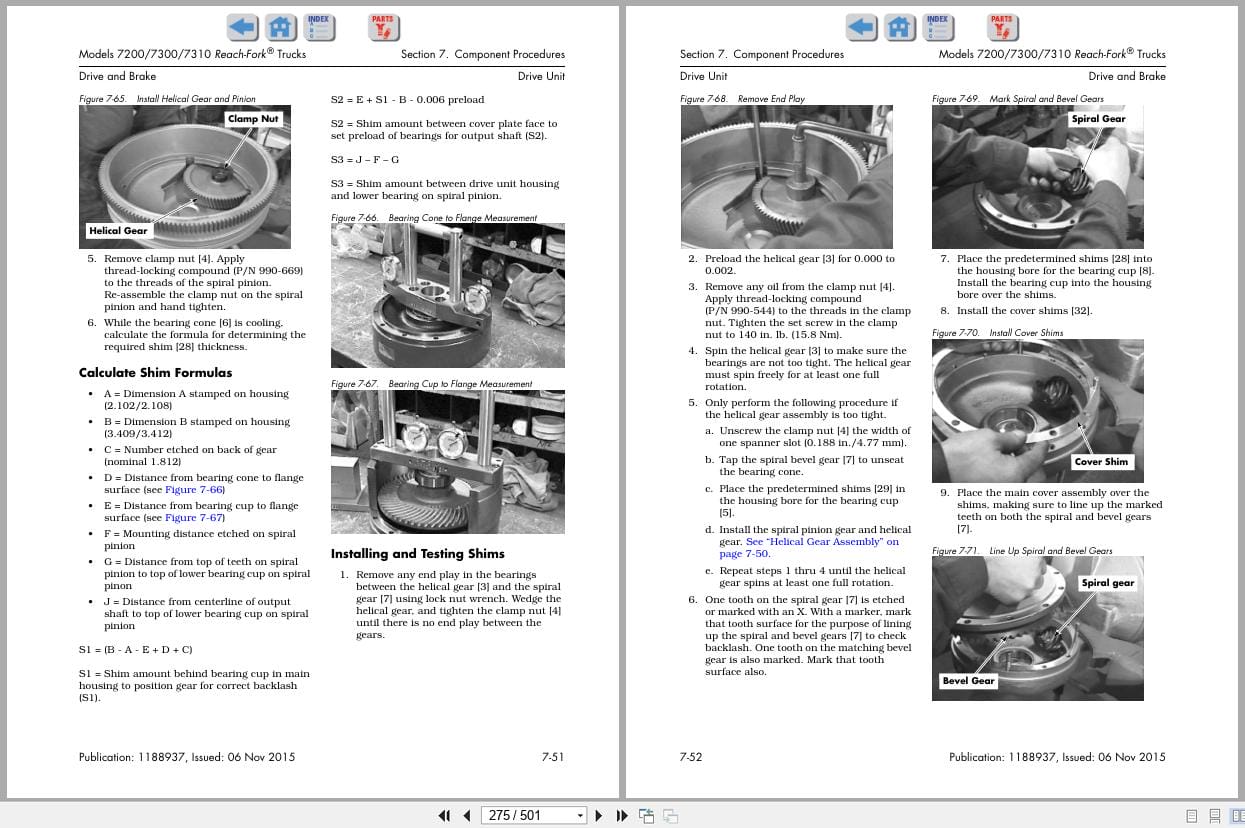The height and width of the screenshot is (828, 1245).
Task: Click the Install Cover Shims figure photo
Action: [x=1037, y=411]
